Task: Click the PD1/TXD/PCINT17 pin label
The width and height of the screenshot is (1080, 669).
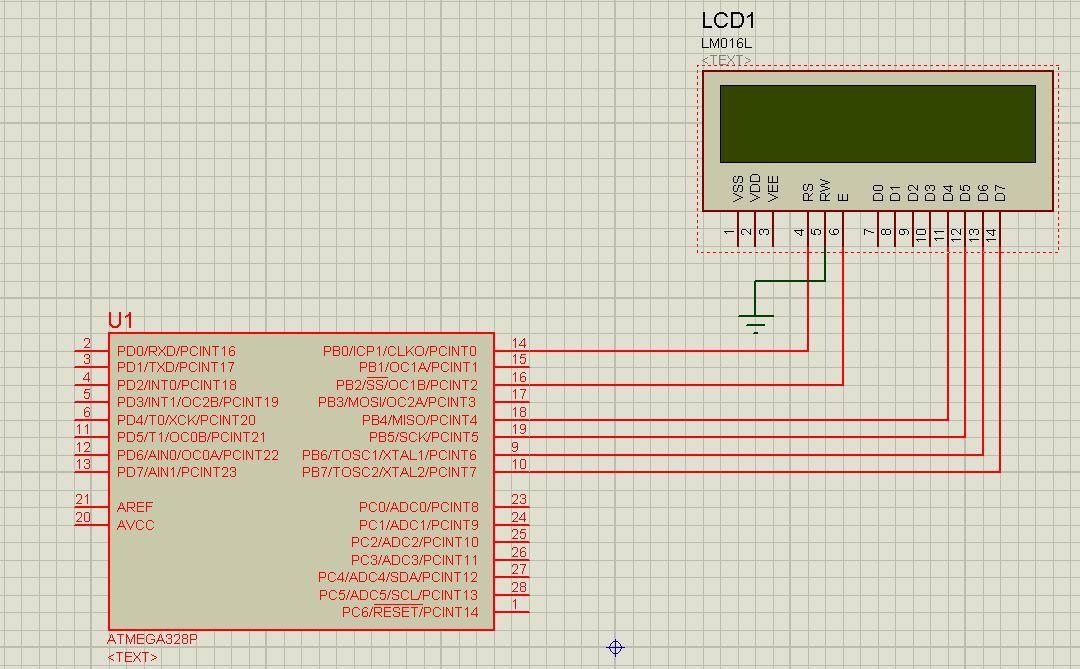Action: [x=176, y=367]
